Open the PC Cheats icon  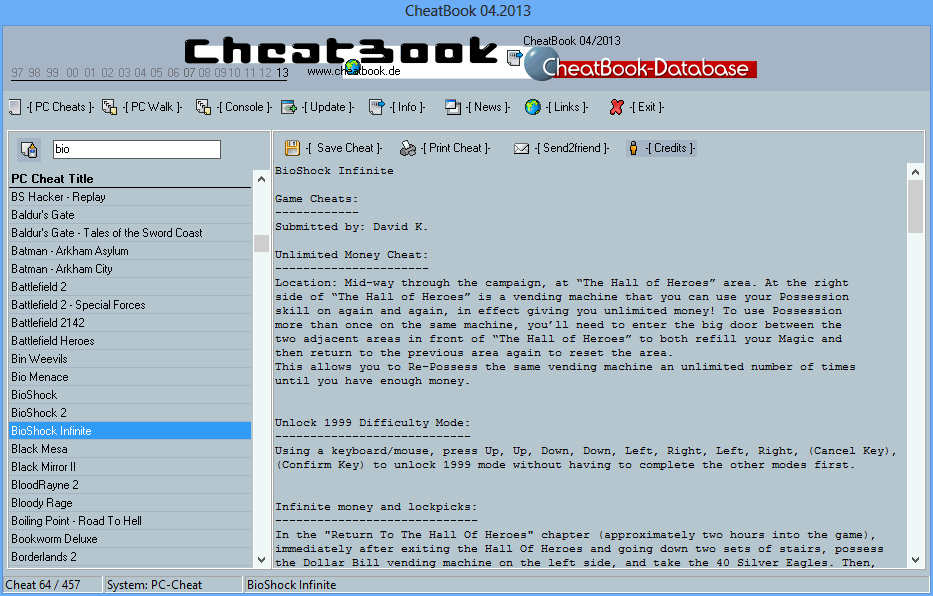tap(15, 107)
